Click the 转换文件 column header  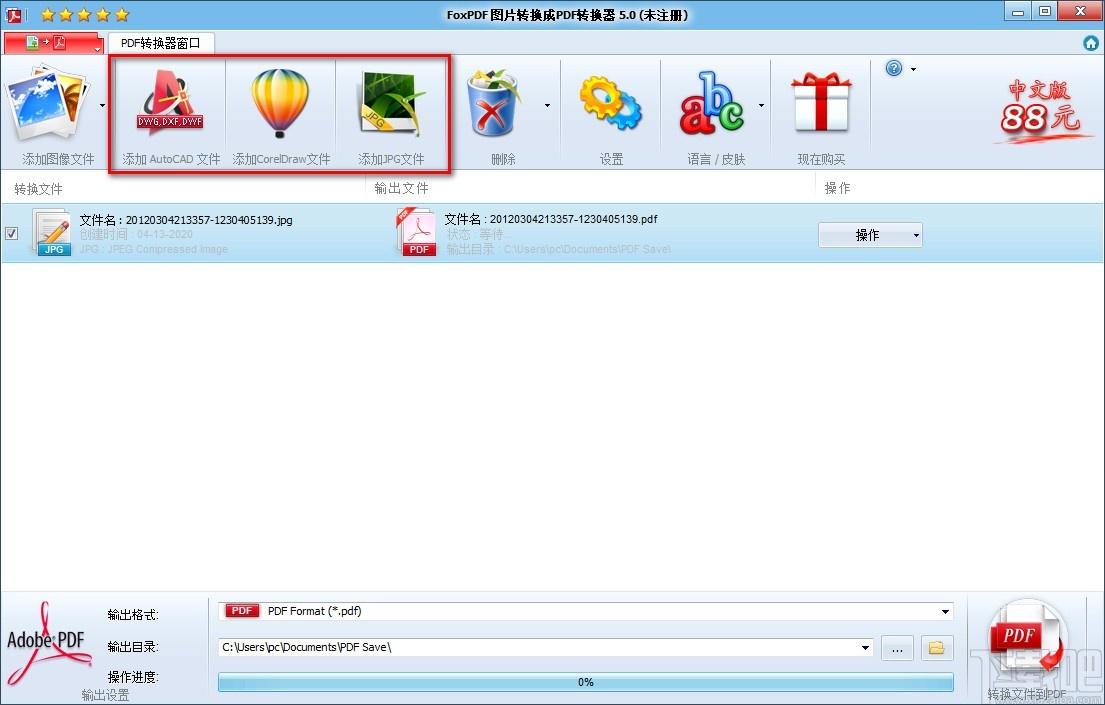pyautogui.click(x=38, y=189)
